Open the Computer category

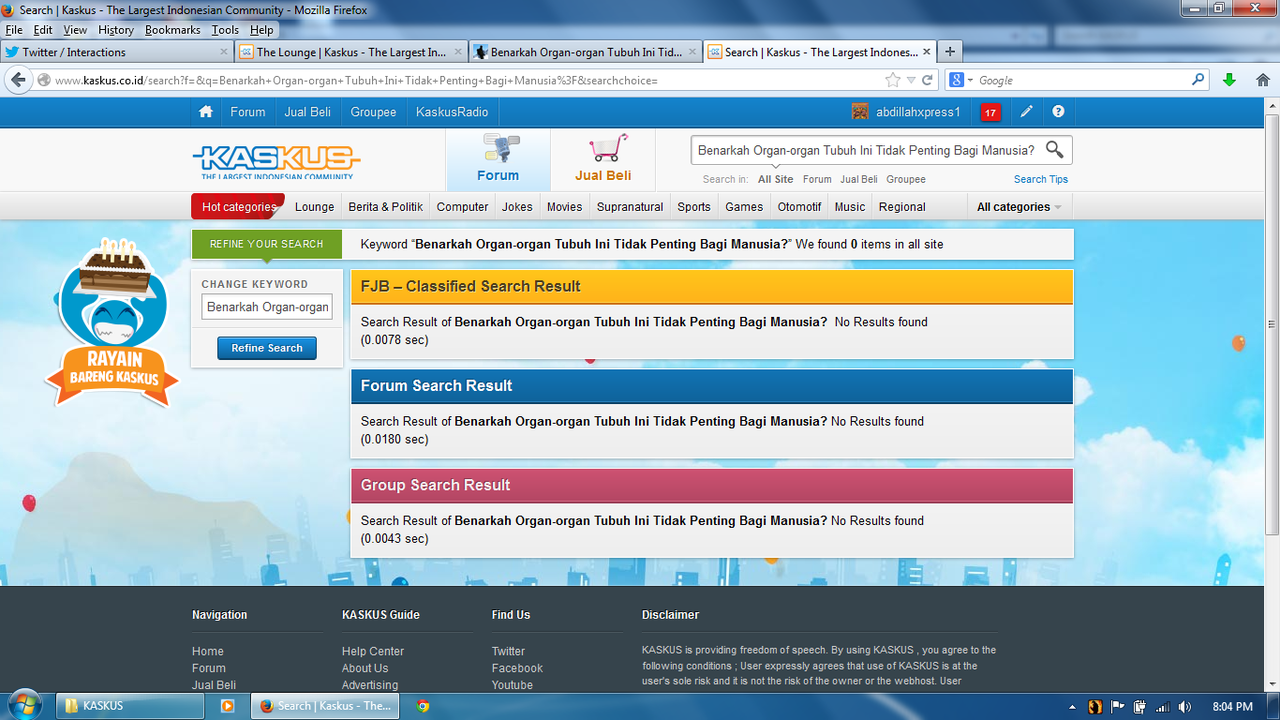pos(462,207)
